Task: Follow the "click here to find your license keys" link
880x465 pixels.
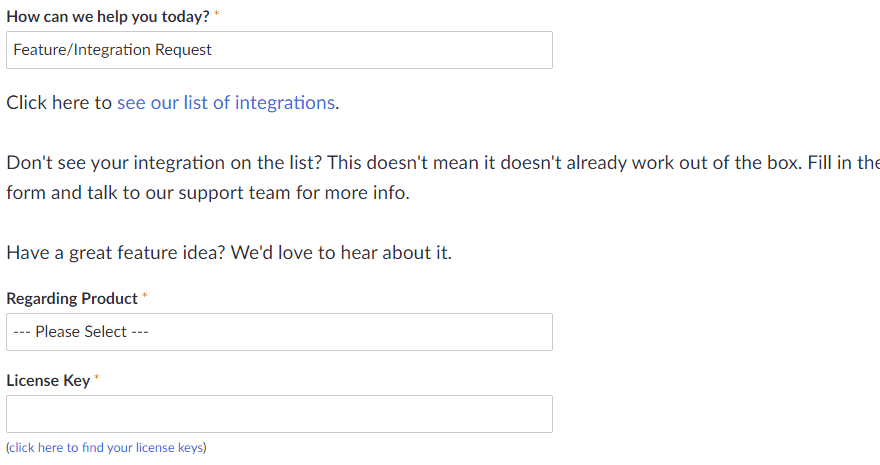Action: click(106, 448)
